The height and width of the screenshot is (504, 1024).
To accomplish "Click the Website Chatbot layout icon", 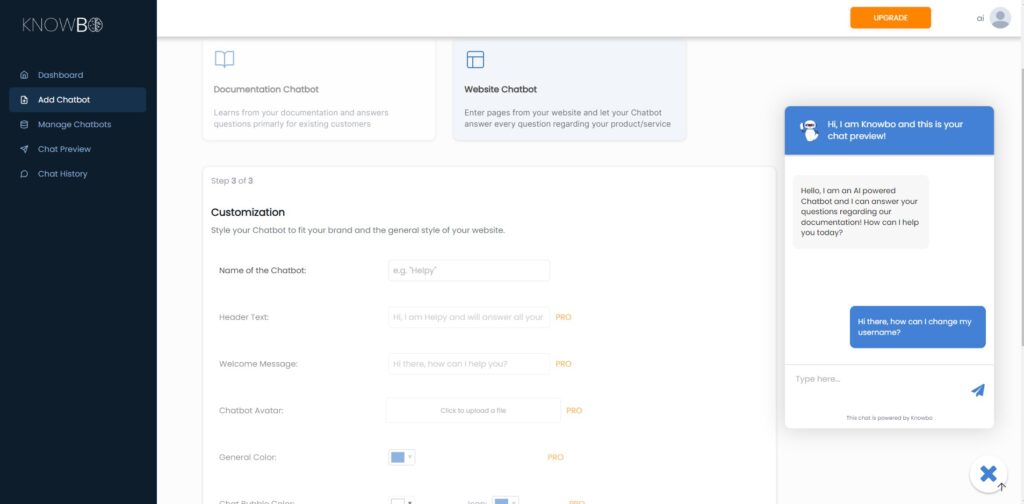I will click(x=475, y=59).
